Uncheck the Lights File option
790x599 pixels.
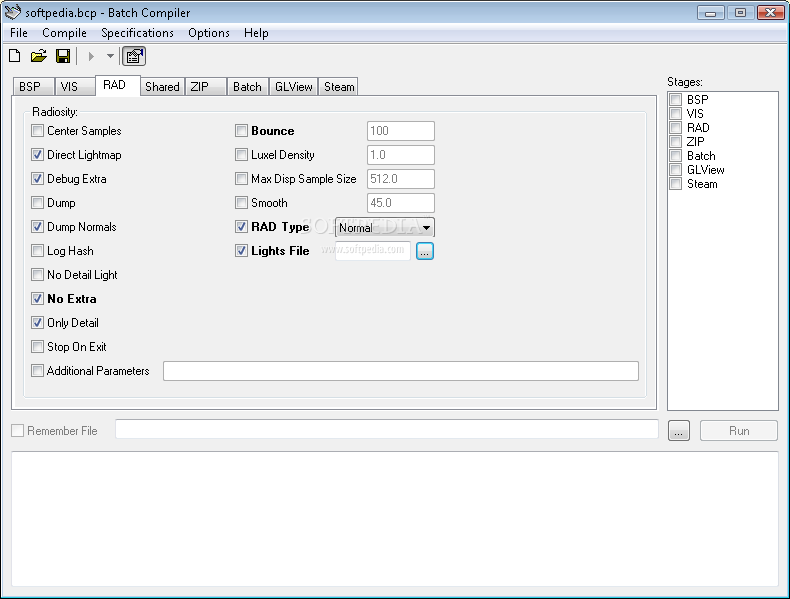click(x=241, y=251)
